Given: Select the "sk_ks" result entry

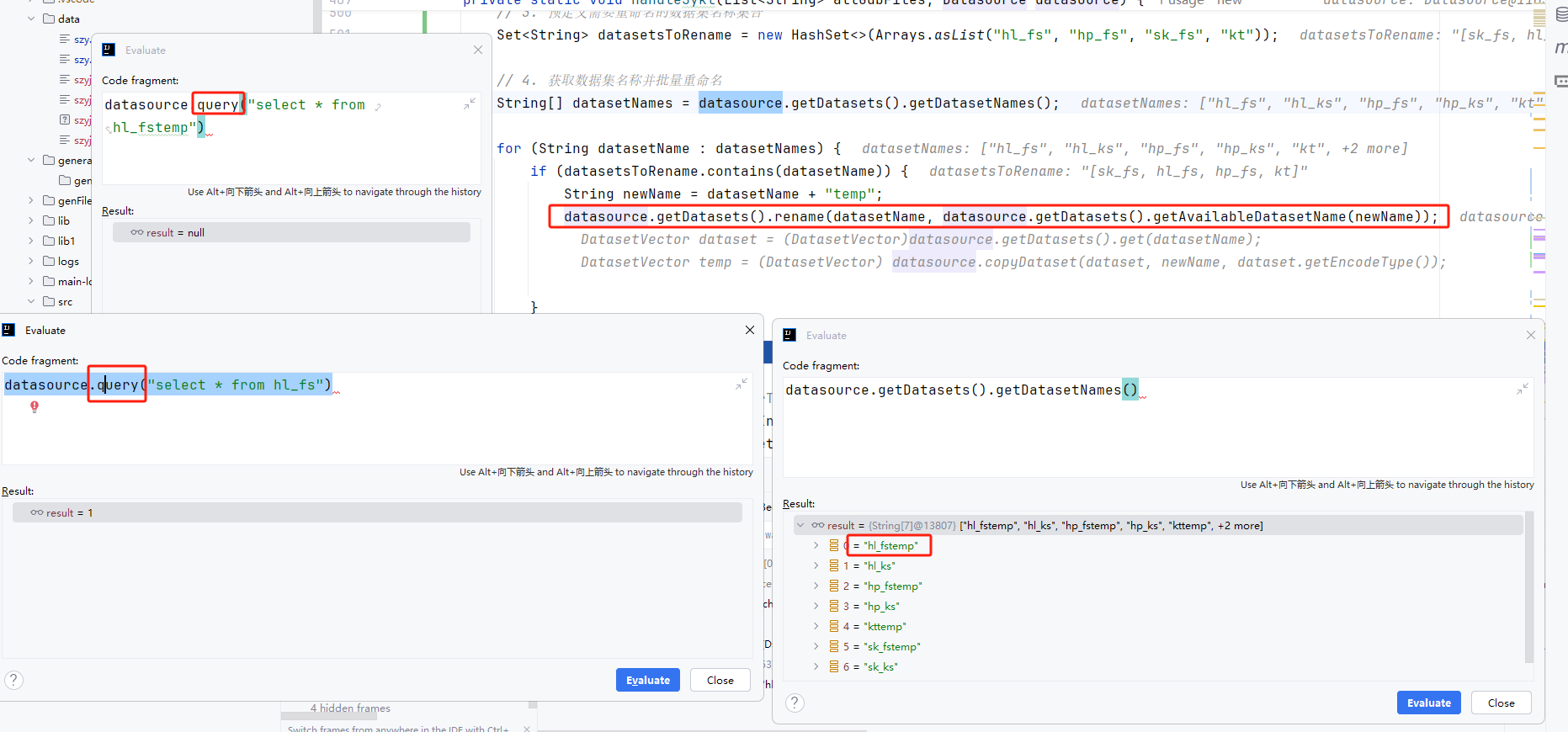Looking at the screenshot, I should (880, 666).
